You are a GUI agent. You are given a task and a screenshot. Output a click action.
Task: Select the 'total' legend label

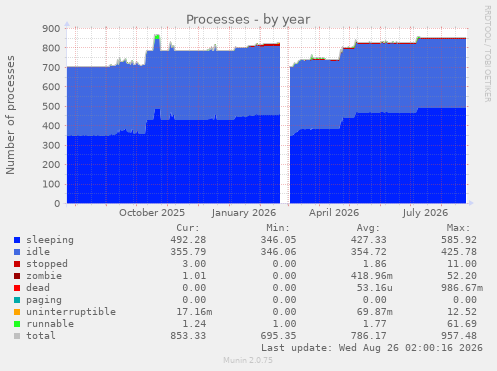pos(41,336)
